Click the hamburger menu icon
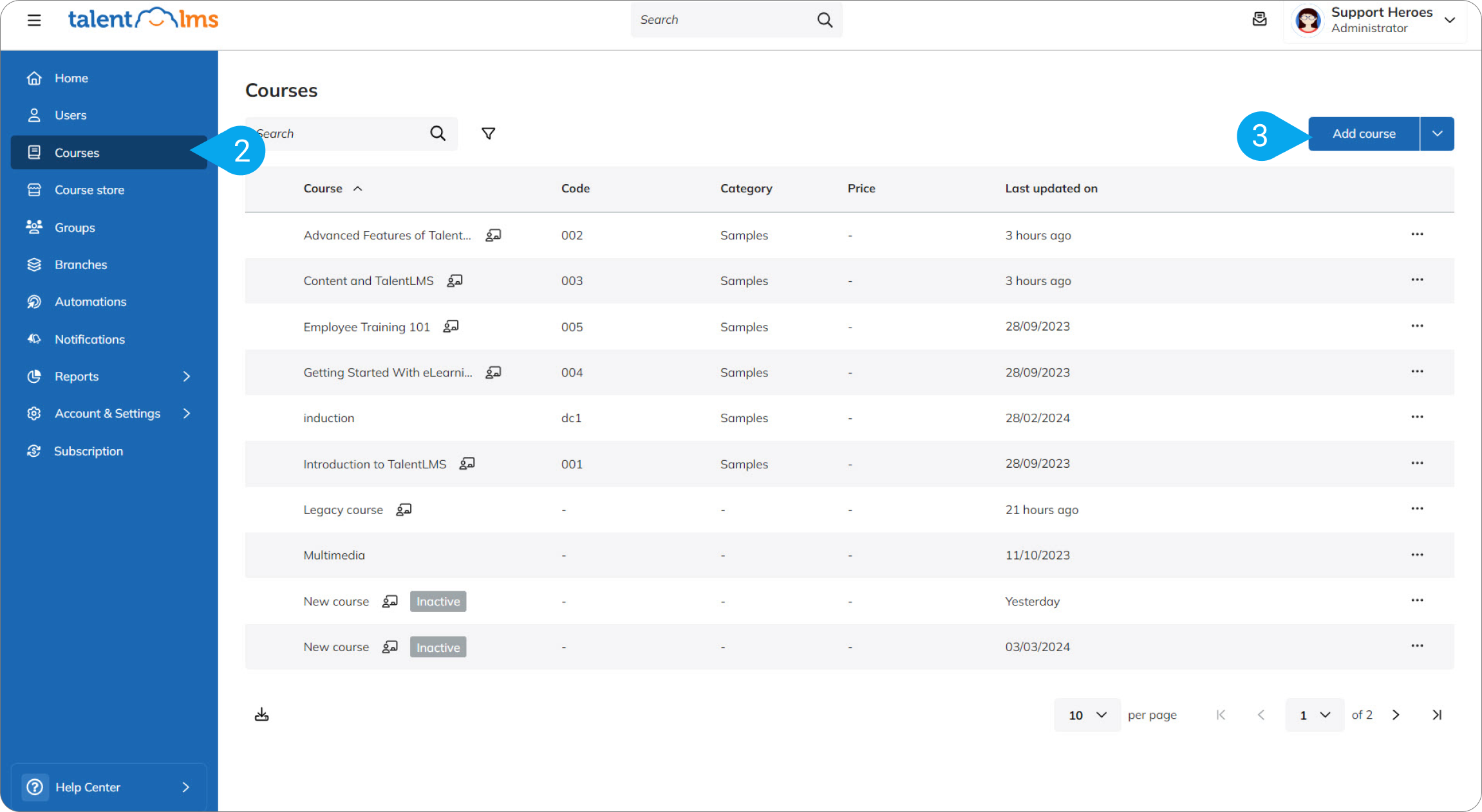 click(34, 20)
